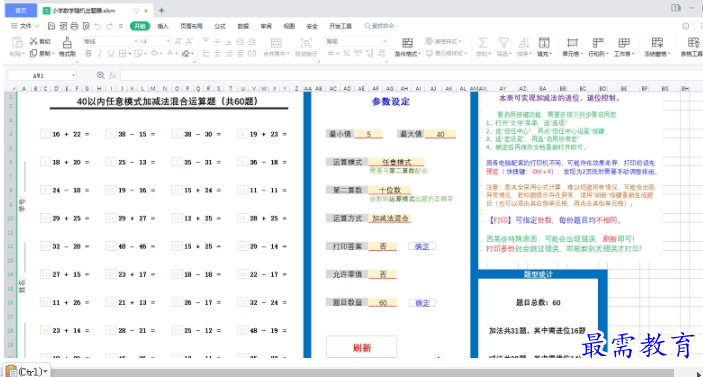Switch to the Developer Tools (开发工具) tab
This screenshot has width=703, height=377.
pyautogui.click(x=340, y=26)
